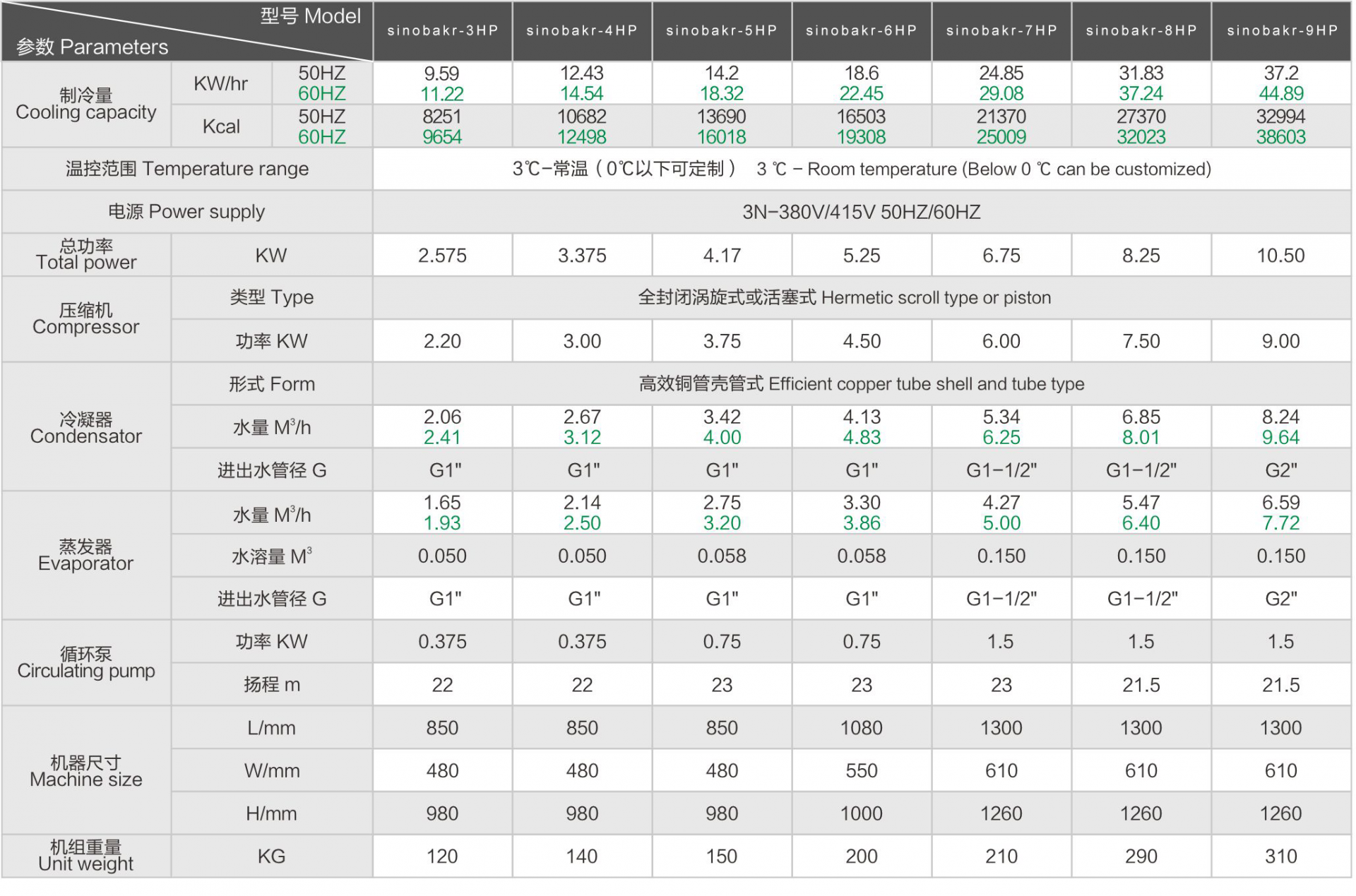Select unit weight value 140

point(582,857)
